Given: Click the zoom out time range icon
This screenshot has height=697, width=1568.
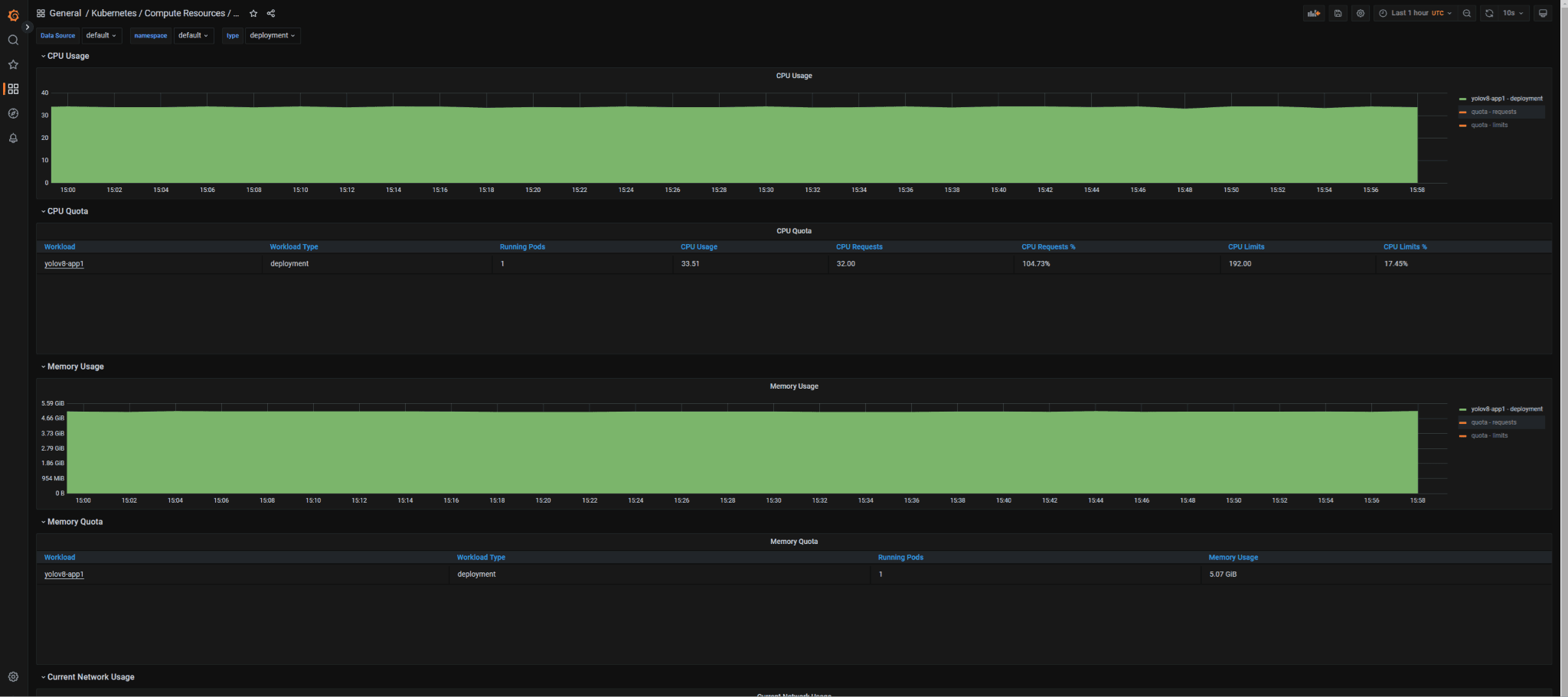Looking at the screenshot, I should click(x=1467, y=13).
